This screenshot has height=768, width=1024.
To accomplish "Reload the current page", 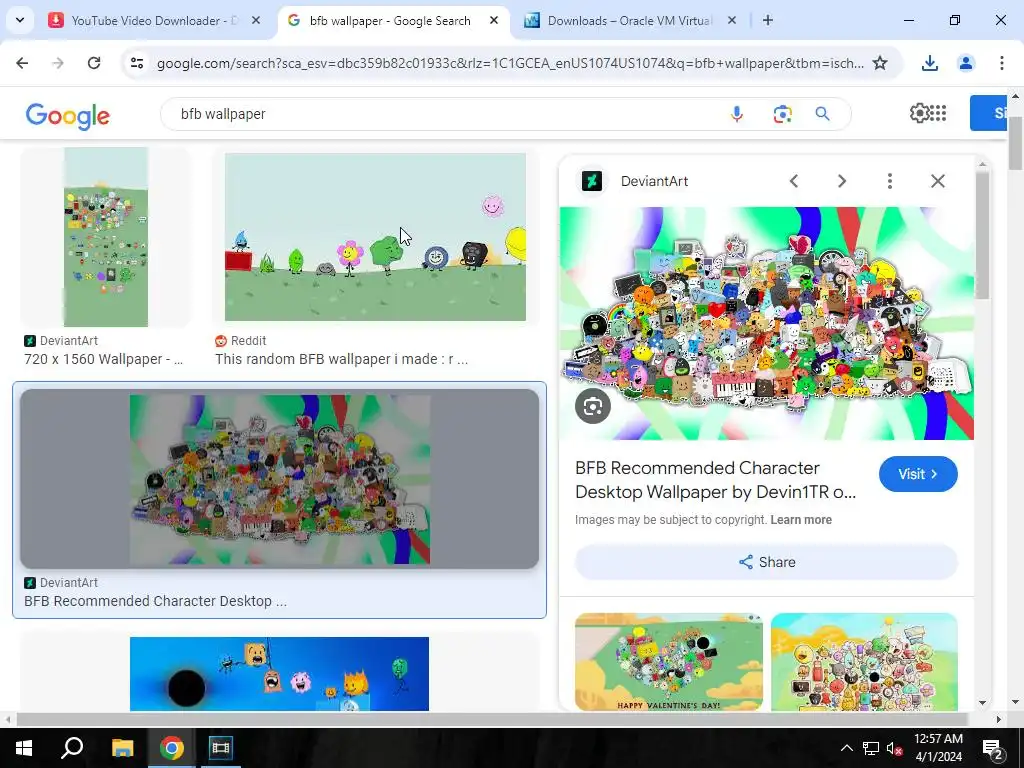I will tap(94, 63).
